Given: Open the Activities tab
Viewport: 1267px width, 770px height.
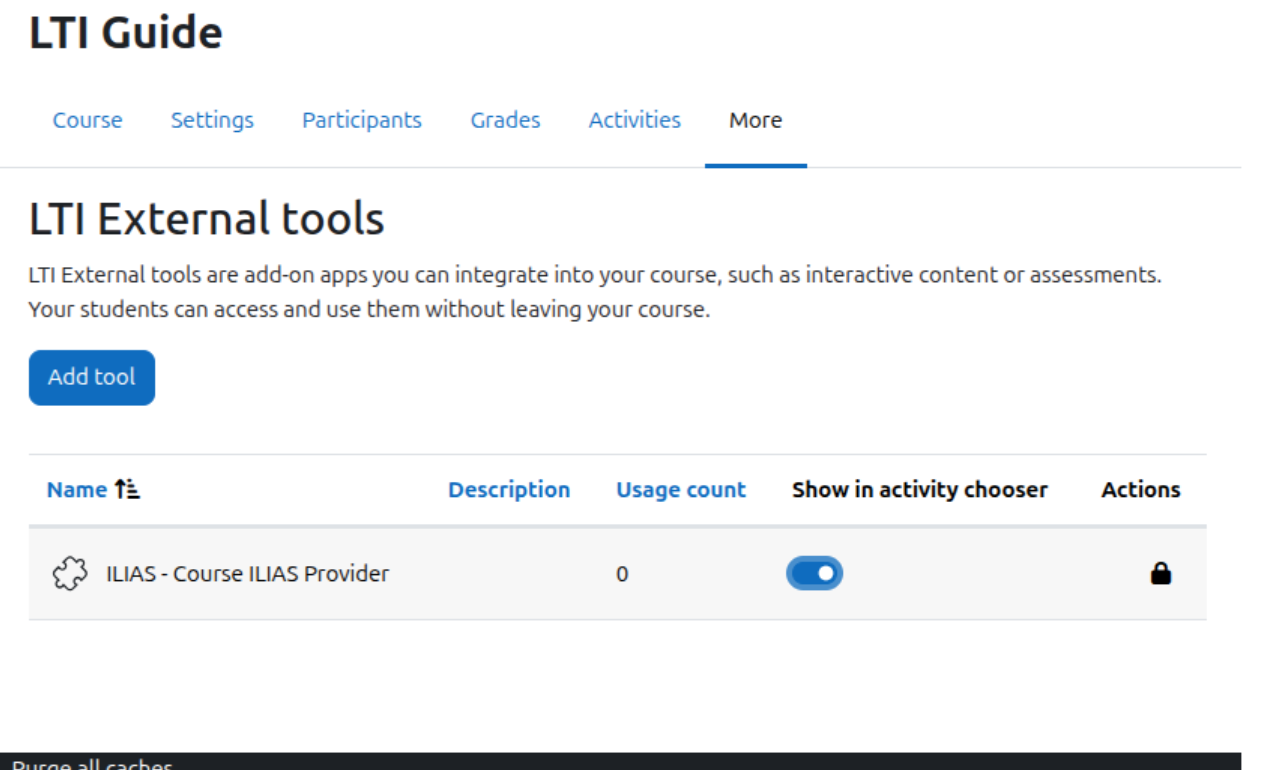Looking at the screenshot, I should pyautogui.click(x=635, y=120).
